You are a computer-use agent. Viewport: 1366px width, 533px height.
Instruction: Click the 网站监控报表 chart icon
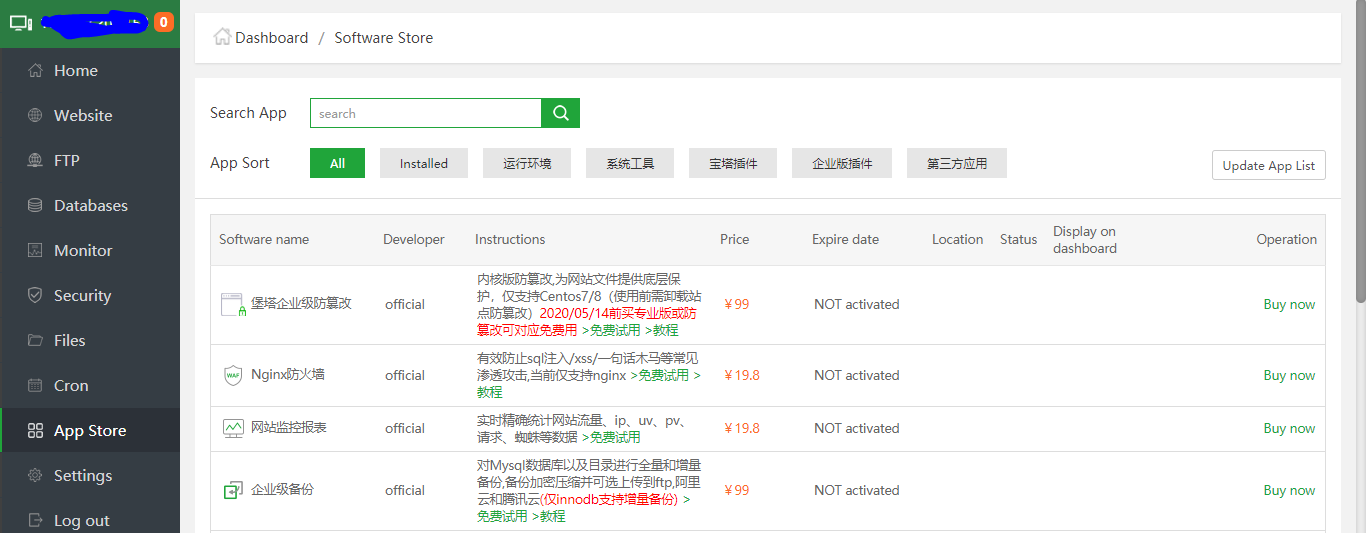click(233, 428)
